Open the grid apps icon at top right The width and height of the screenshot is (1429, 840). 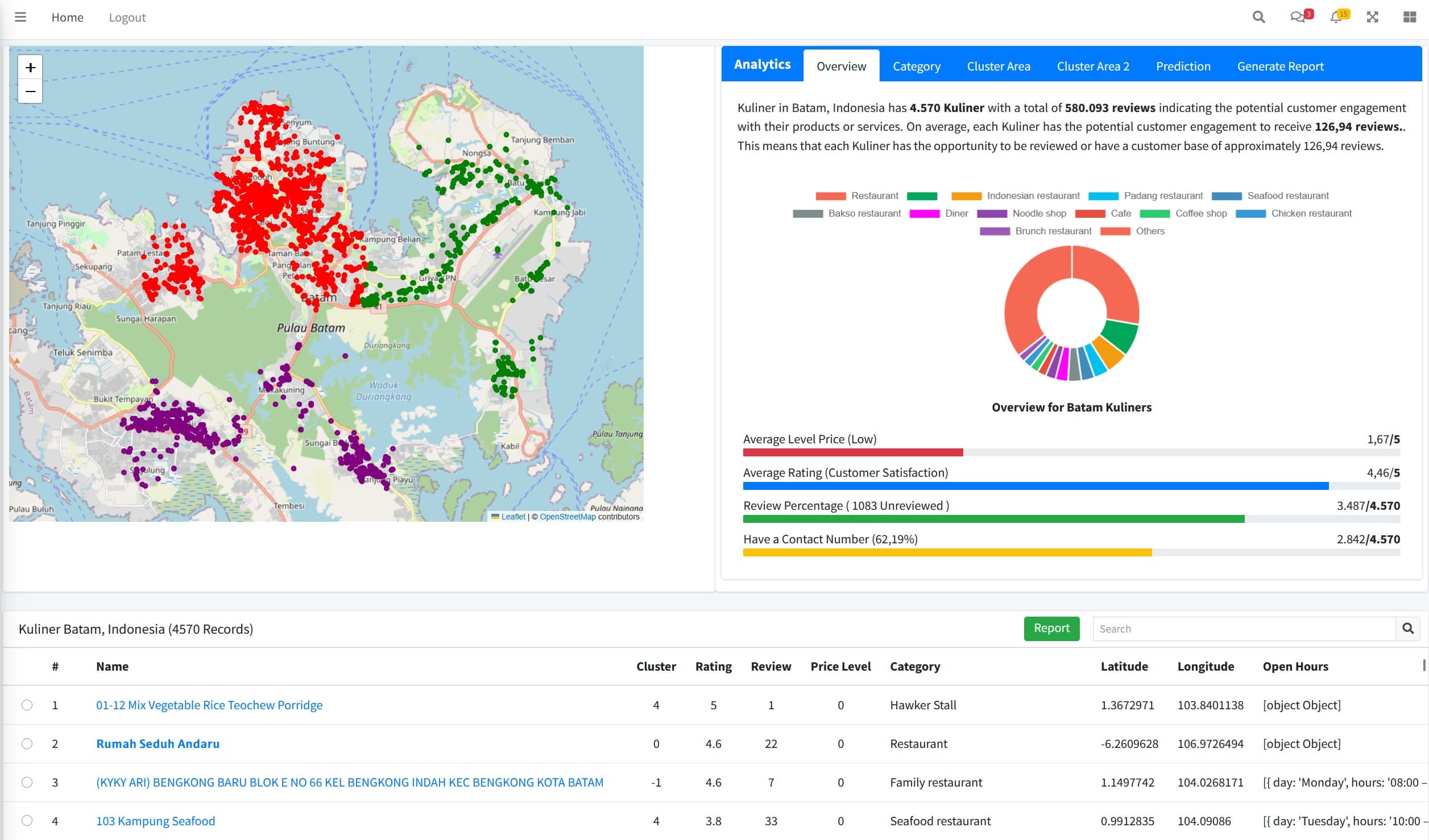[x=1410, y=17]
